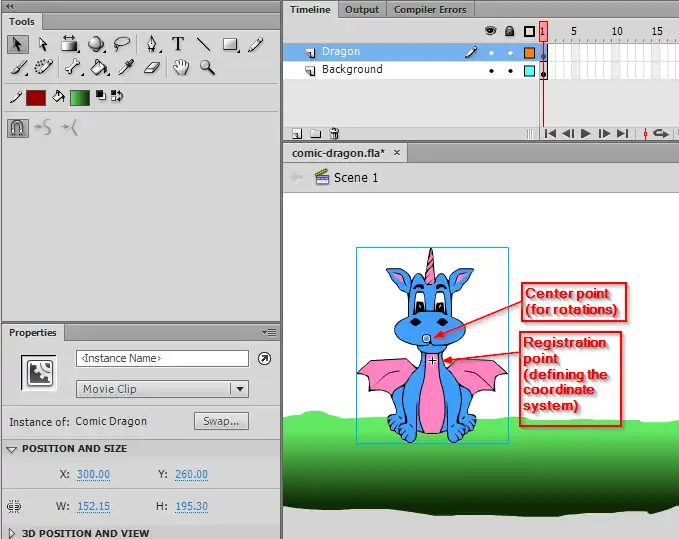The width and height of the screenshot is (679, 539).
Task: Select the Paint Bucket tool
Action: click(98, 68)
